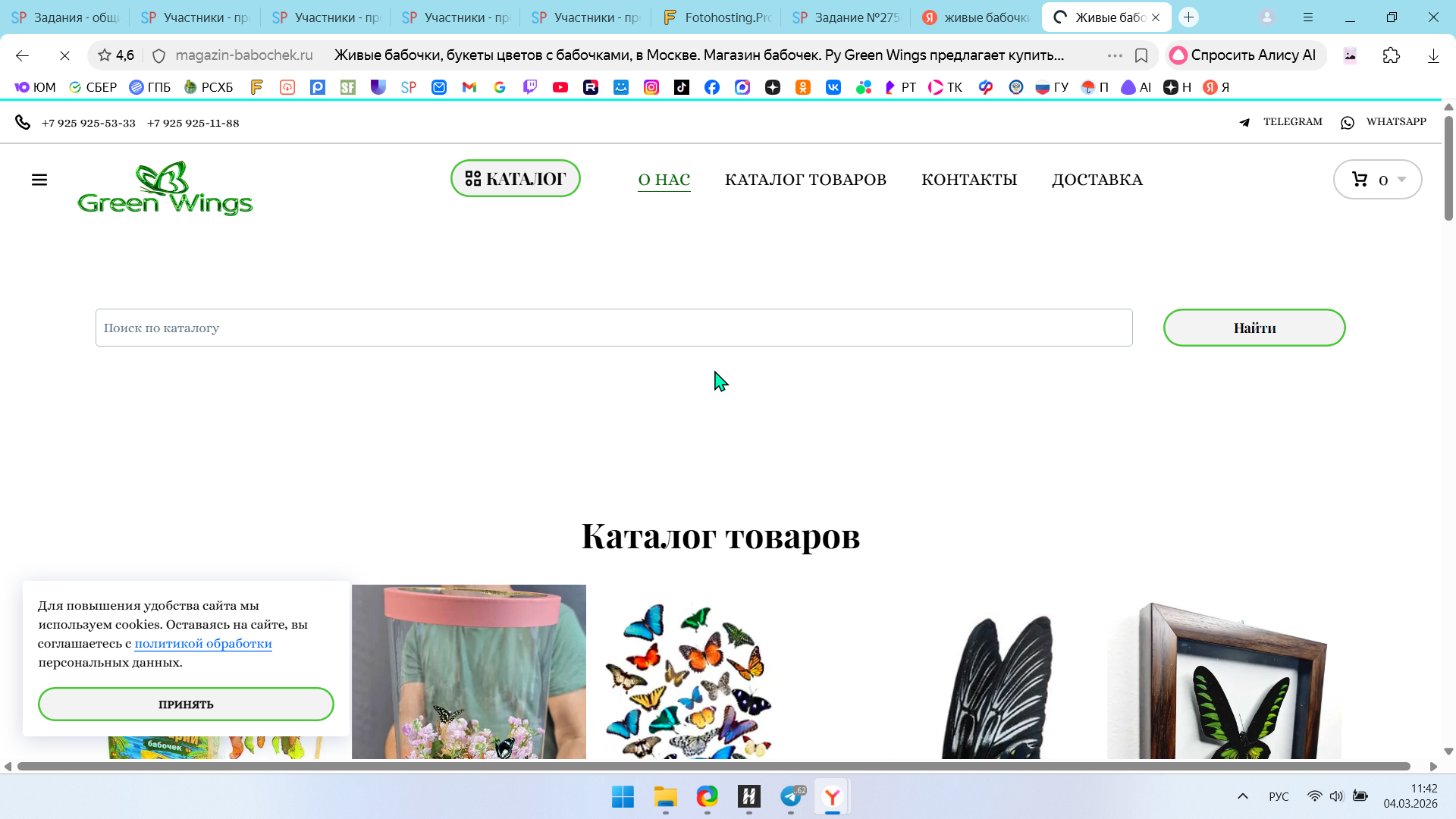Switch to the Fotohosting browser tab

click(715, 17)
